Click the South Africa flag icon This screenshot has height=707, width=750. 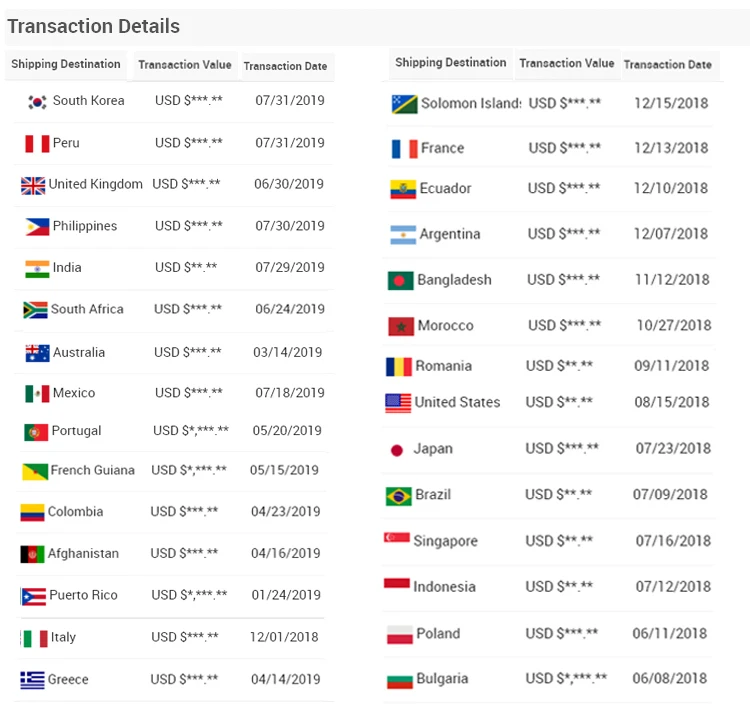point(35,310)
